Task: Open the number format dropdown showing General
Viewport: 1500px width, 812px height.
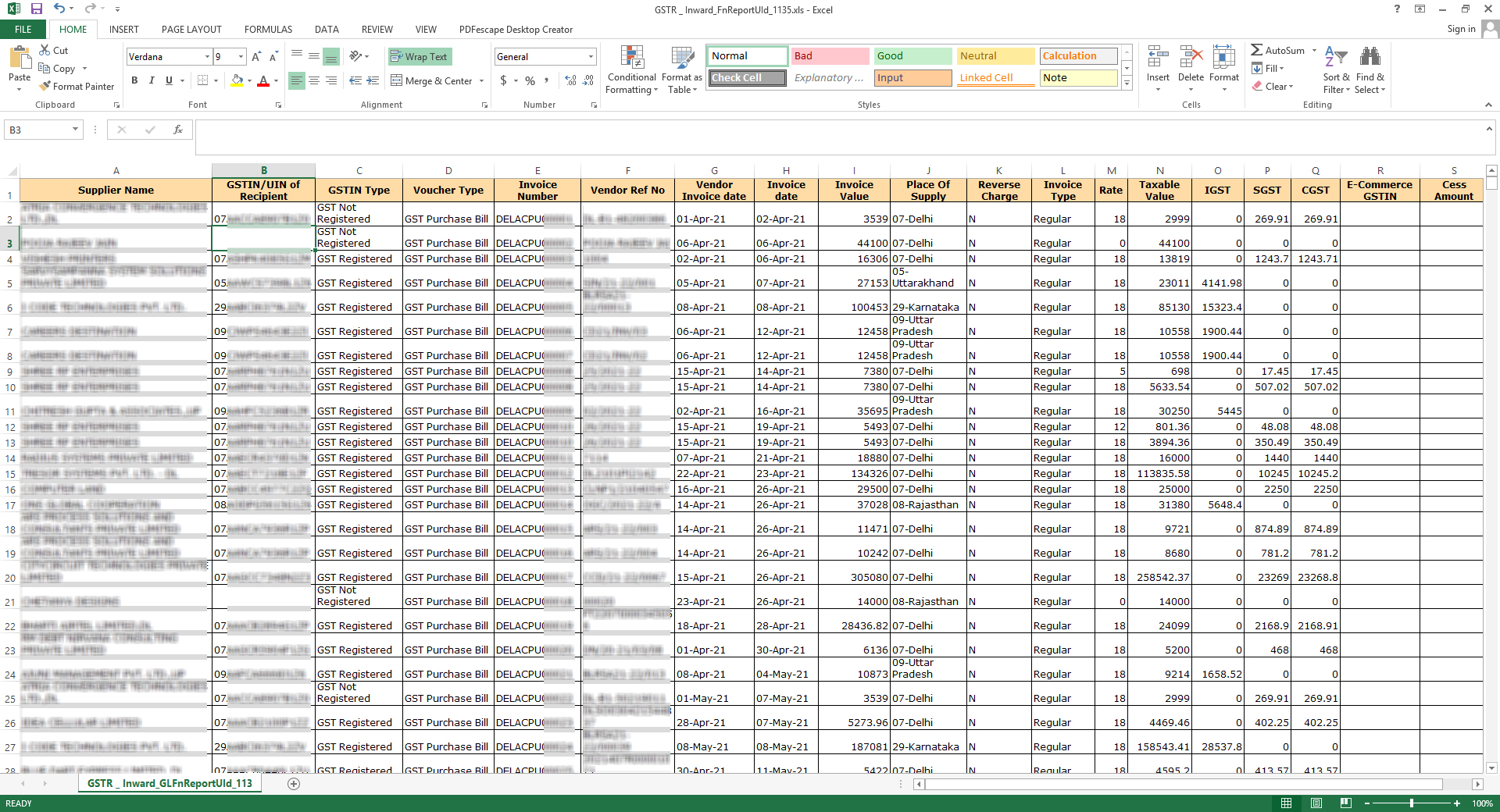Action: pos(591,56)
